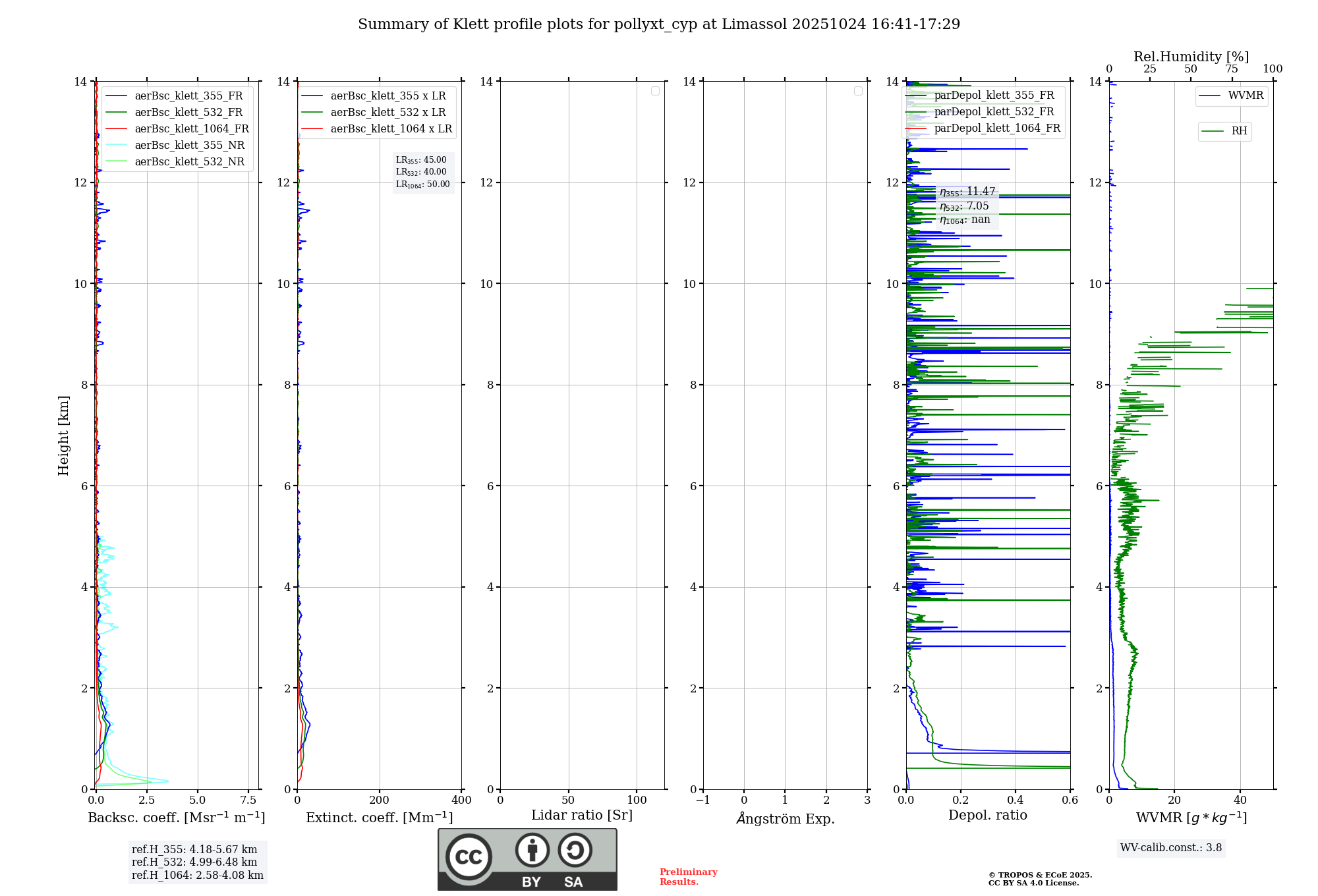Screen dimensions: 1318x896
Task: Click the Creative Commons CC circle icon
Action: pos(469,857)
